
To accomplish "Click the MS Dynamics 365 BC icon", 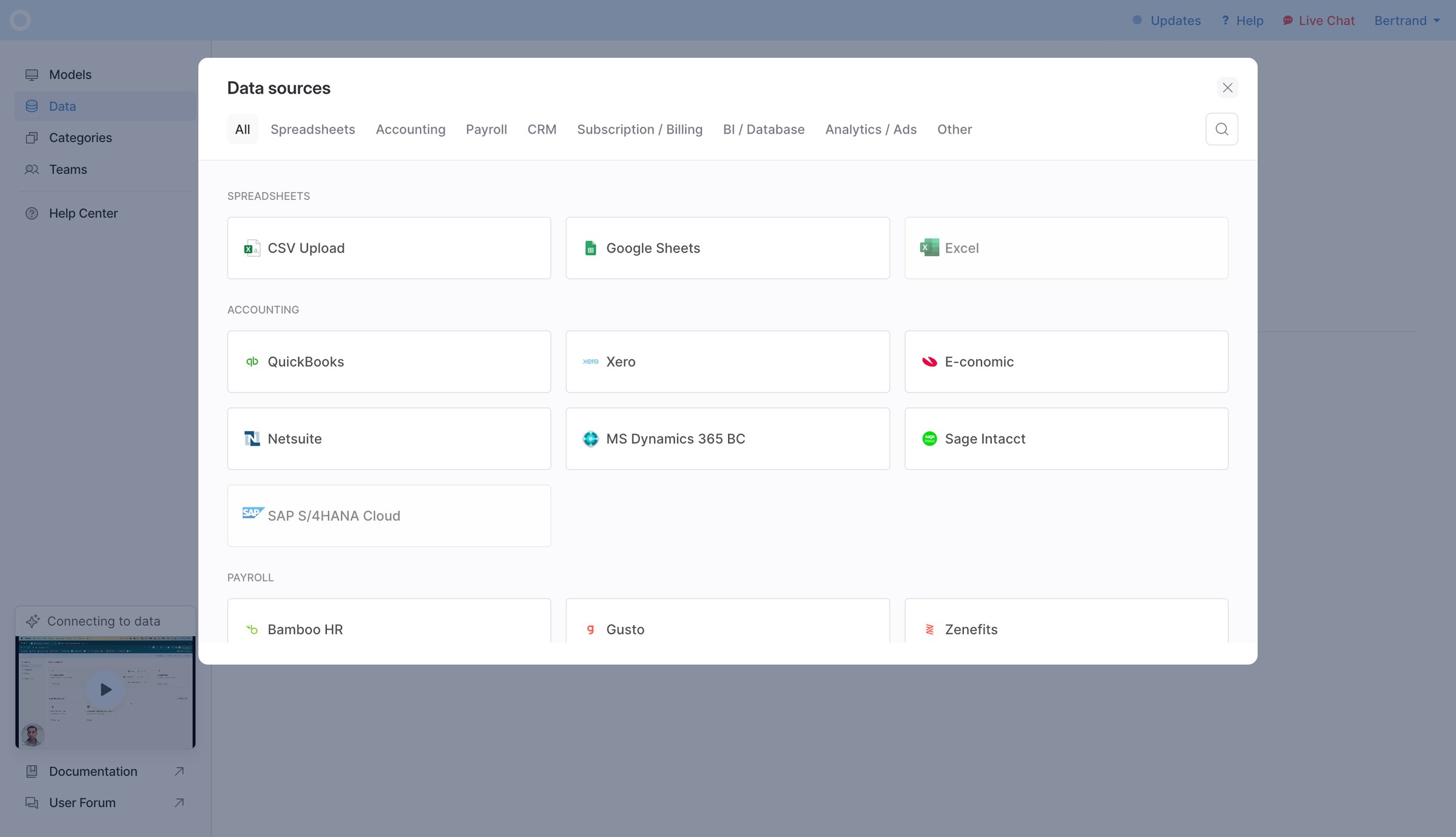I will point(590,438).
